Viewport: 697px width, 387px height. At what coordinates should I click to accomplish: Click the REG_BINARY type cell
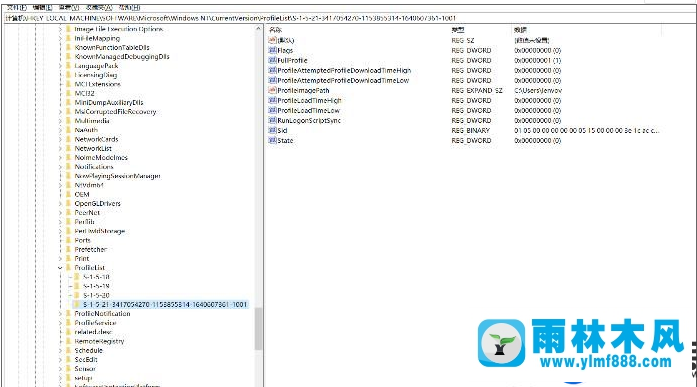pyautogui.click(x=470, y=130)
